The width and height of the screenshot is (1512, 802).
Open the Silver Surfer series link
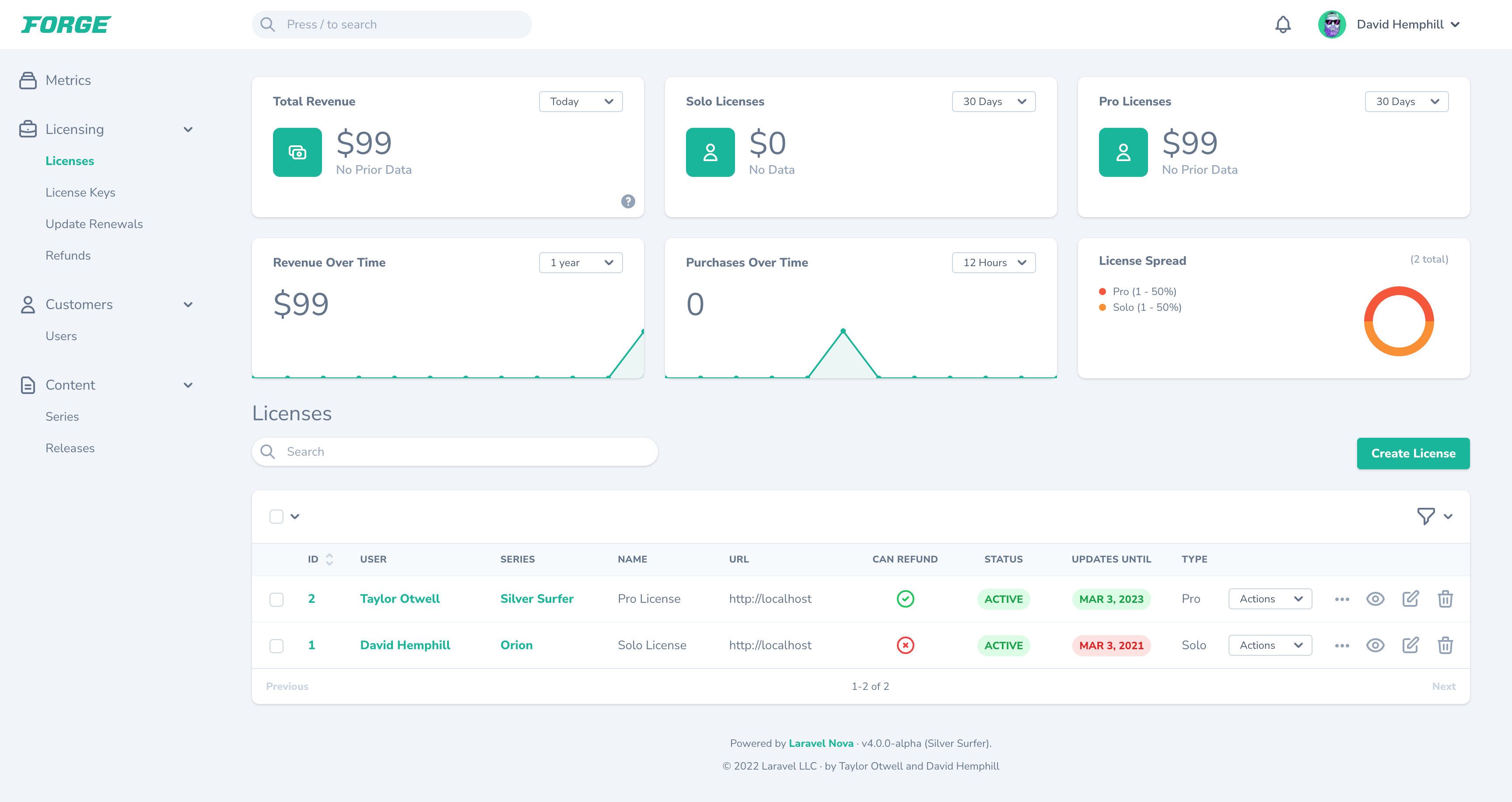tap(536, 599)
